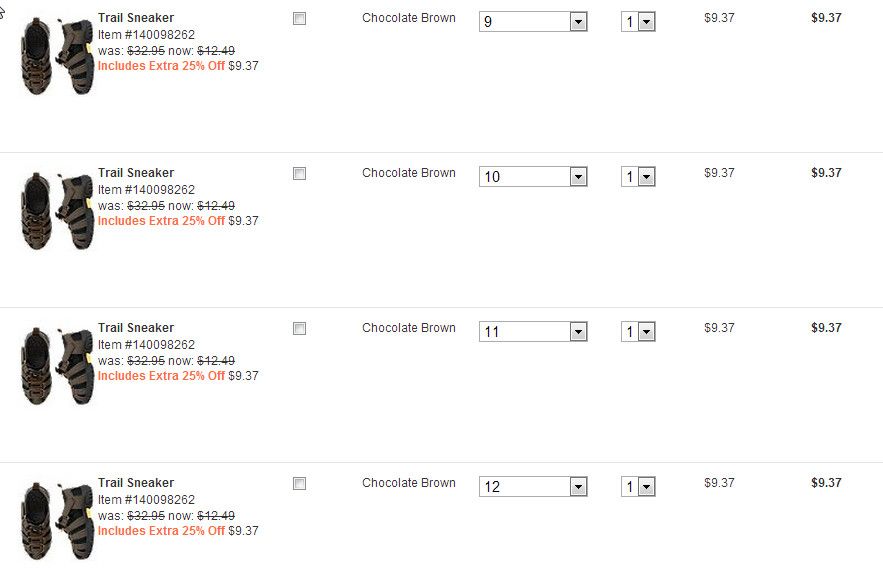Open Trail Sneaker title link in the size 9 row
This screenshot has height=583, width=883.
point(136,18)
